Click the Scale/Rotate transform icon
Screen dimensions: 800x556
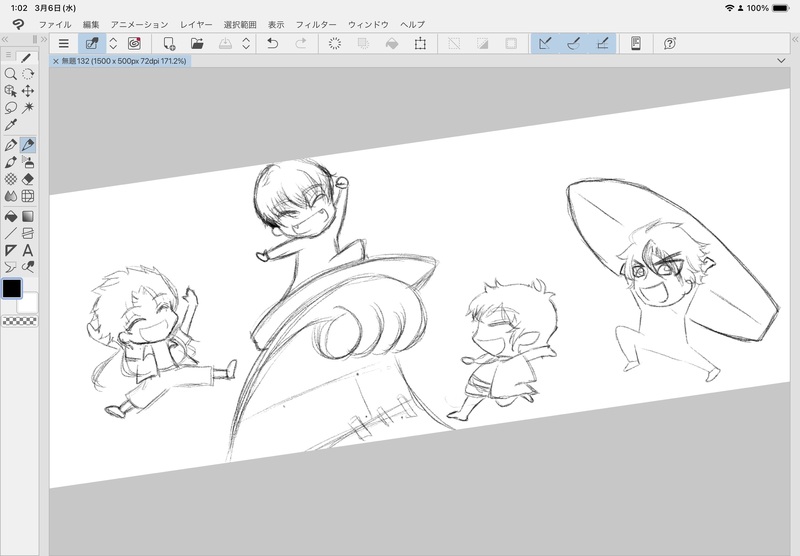point(420,44)
